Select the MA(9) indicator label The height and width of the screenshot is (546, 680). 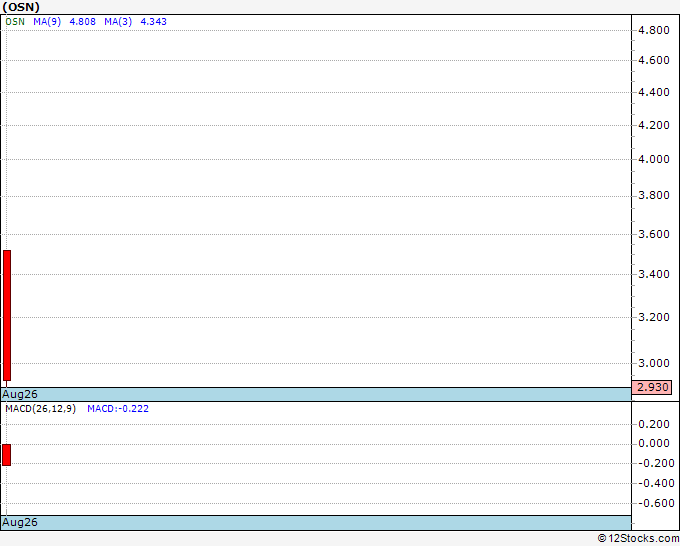coord(47,22)
